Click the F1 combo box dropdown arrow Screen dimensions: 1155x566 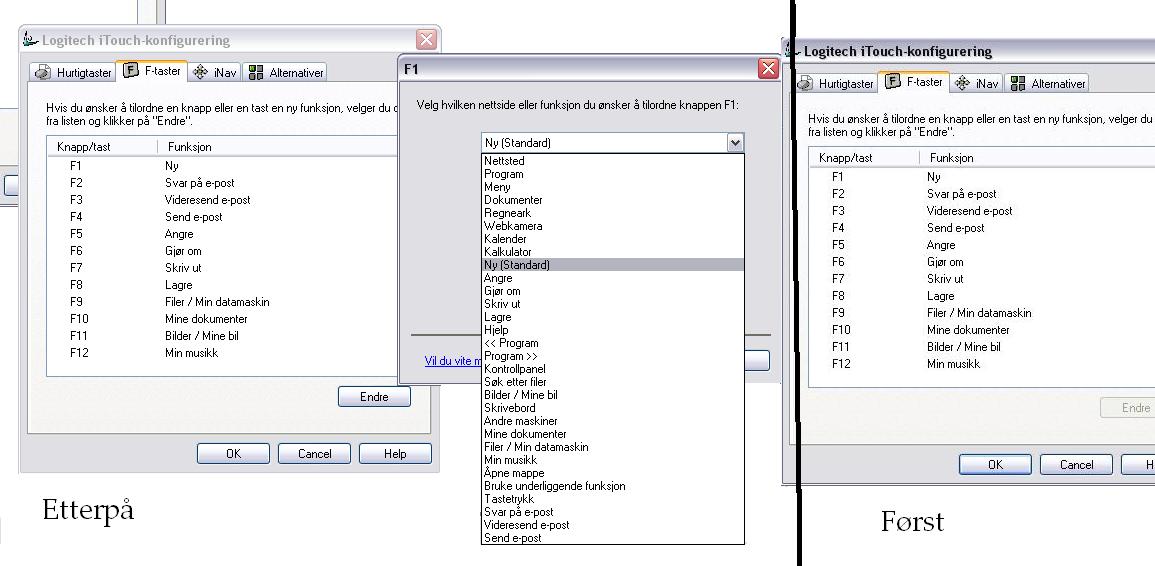coord(734,142)
